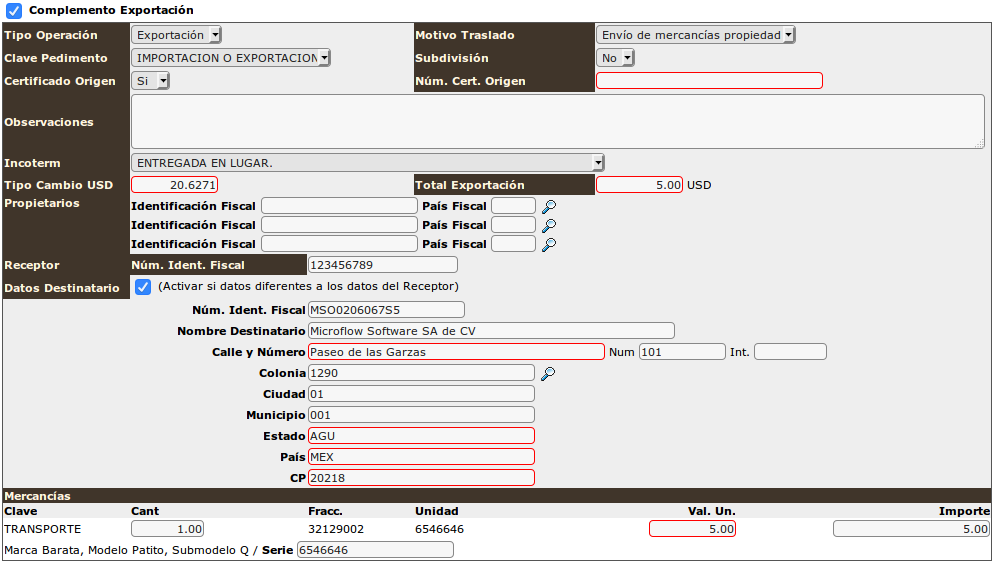Image resolution: width=994 pixels, height=563 pixels.
Task: Focus the Int. field
Action: (x=791, y=351)
